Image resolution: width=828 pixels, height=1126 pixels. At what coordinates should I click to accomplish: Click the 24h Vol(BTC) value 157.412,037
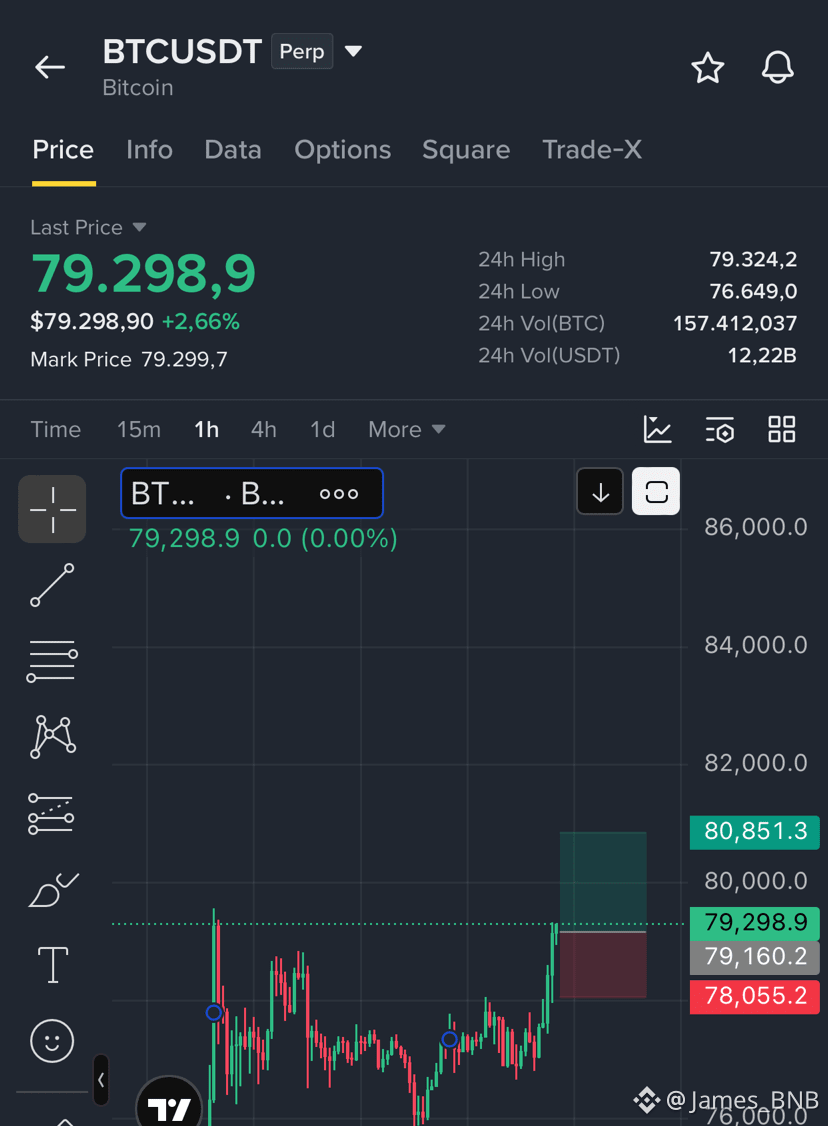point(735,324)
